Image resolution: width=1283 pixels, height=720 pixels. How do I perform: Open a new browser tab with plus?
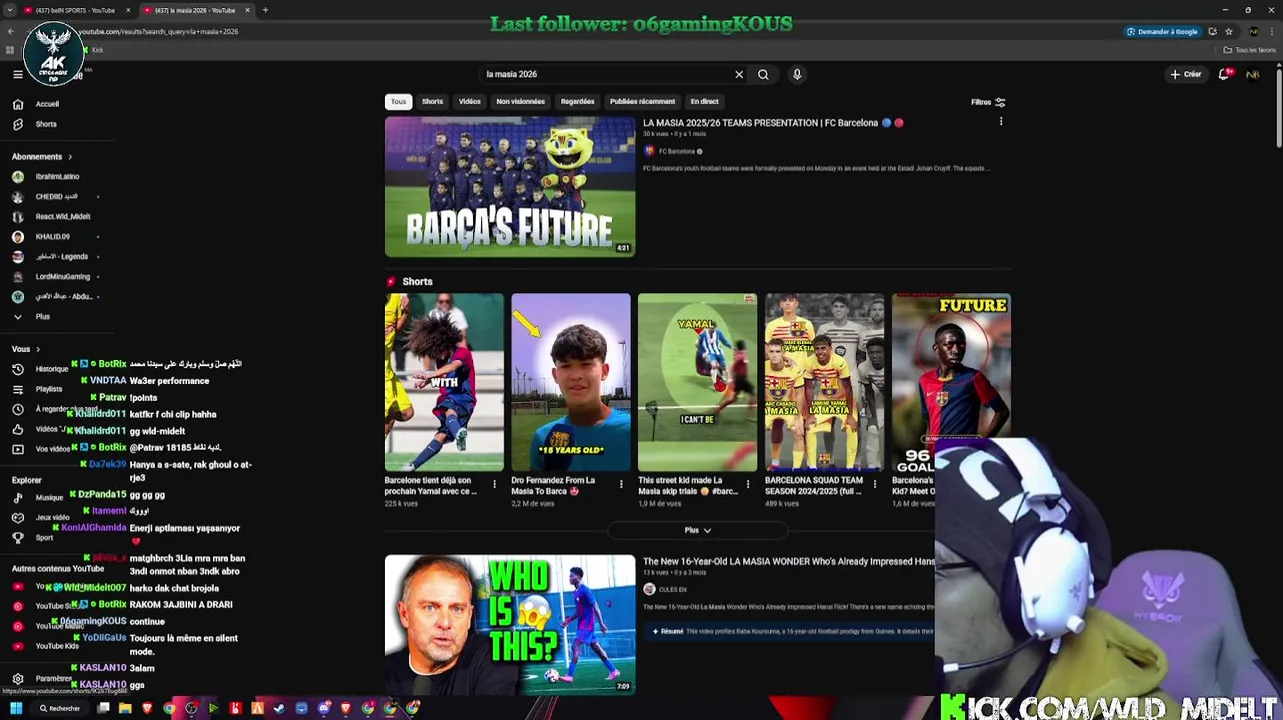(x=265, y=10)
